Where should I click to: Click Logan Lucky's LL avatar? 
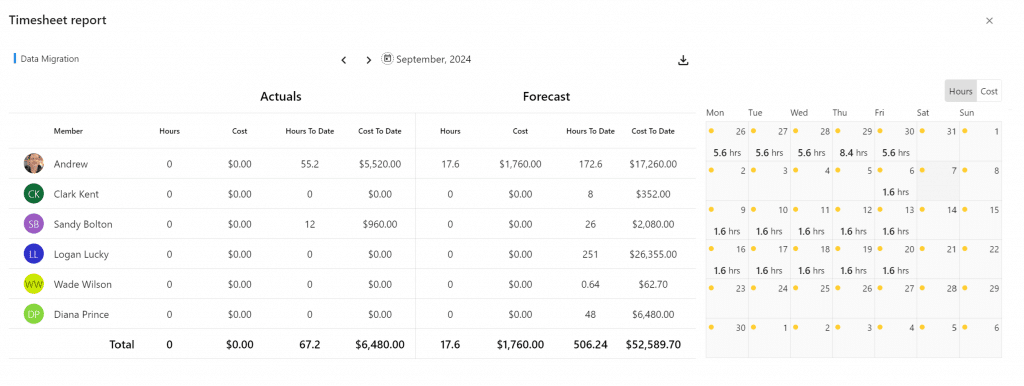(33, 254)
